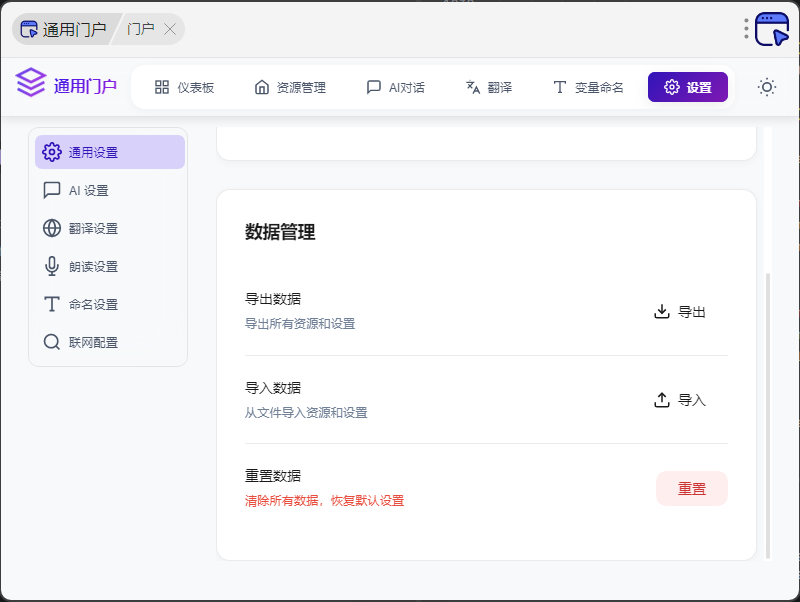The image size is (800, 602).
Task: Select the 设置 settings tab
Action: [x=688, y=87]
